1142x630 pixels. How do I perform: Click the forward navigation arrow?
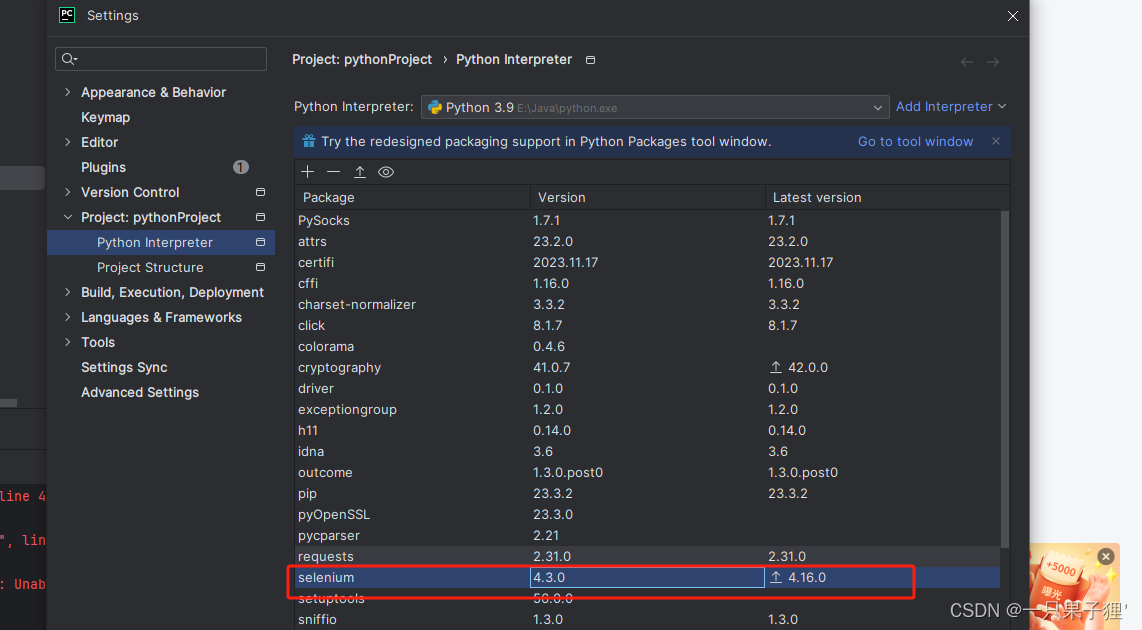993,62
